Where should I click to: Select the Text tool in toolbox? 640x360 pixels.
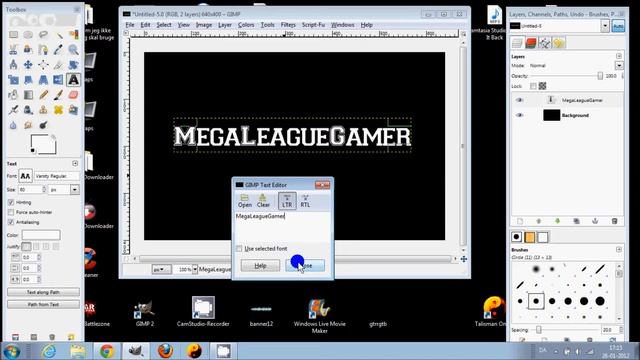[73, 80]
